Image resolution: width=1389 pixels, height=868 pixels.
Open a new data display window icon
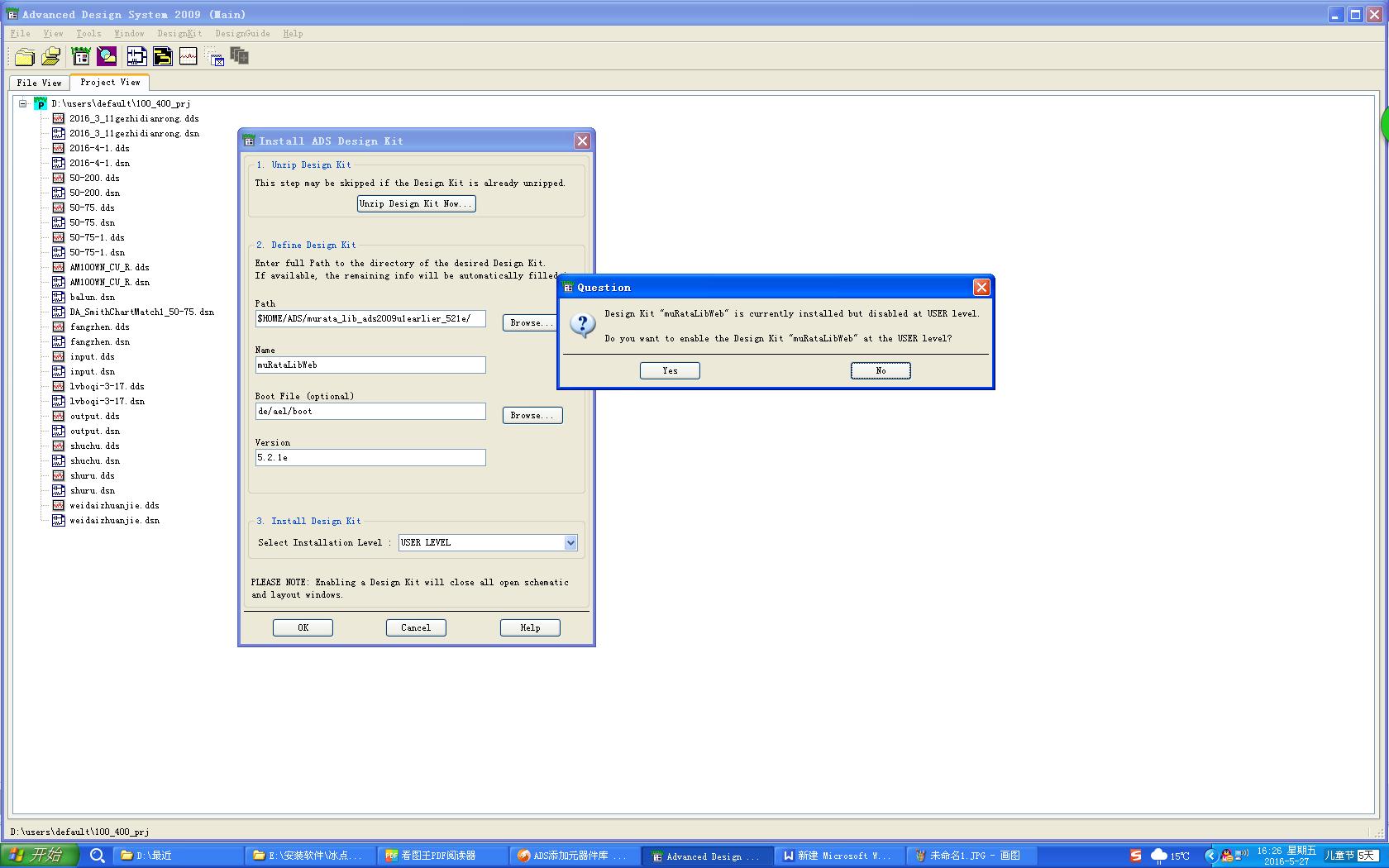189,56
